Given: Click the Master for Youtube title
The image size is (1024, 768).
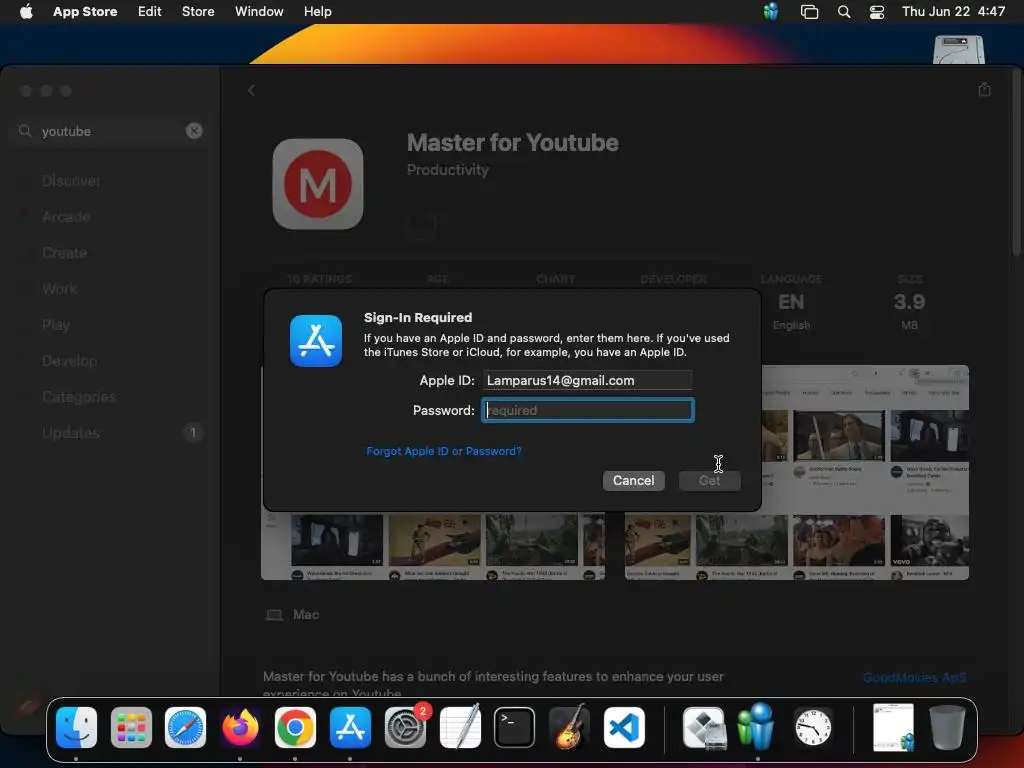Looking at the screenshot, I should (x=513, y=143).
